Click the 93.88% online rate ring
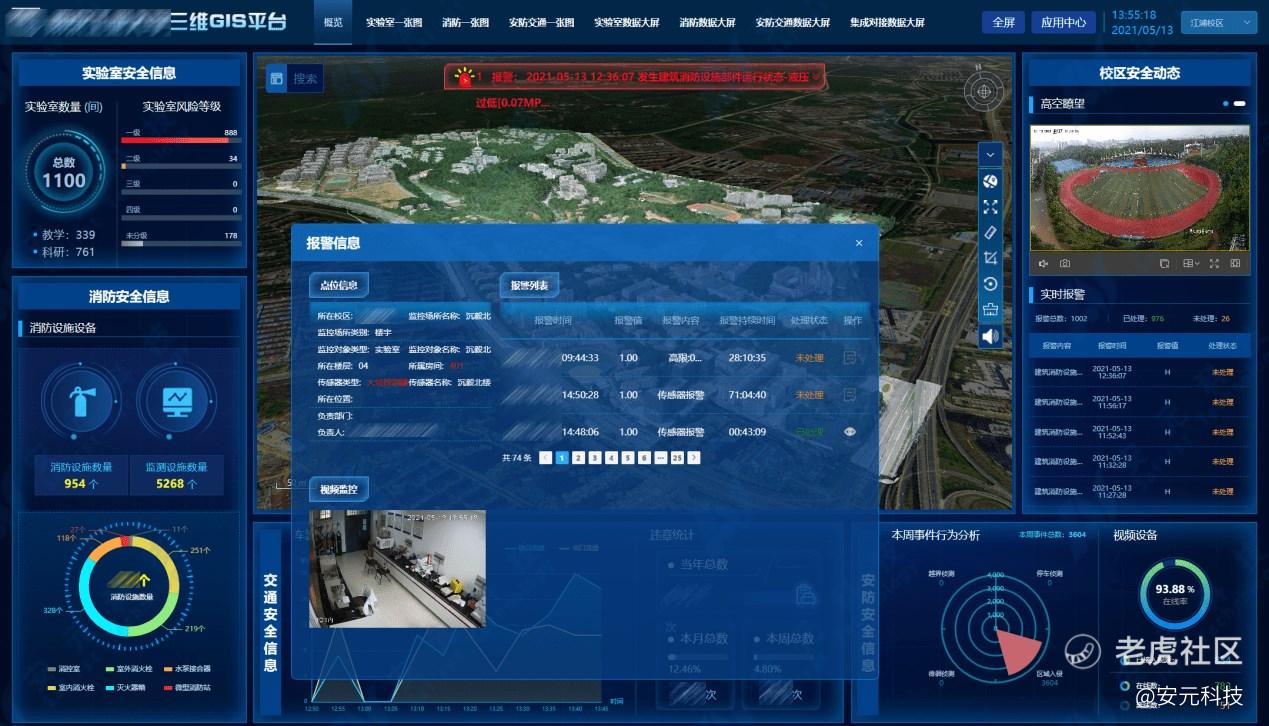This screenshot has height=726, width=1269. [x=1175, y=594]
